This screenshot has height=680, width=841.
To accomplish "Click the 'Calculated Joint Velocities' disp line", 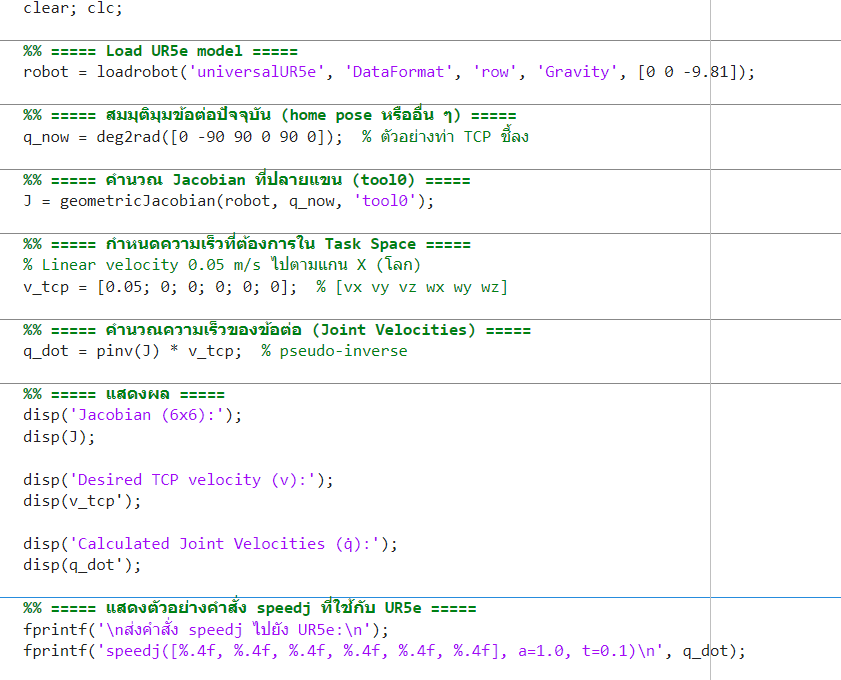I will coord(210,544).
